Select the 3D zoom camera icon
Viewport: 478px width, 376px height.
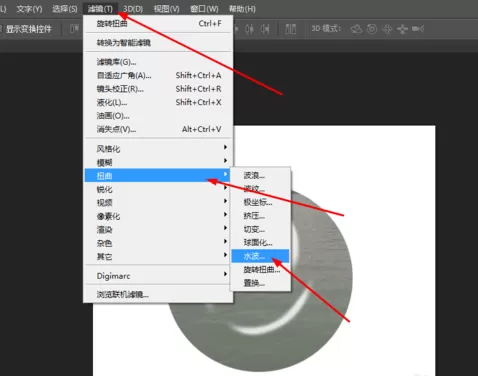(x=418, y=29)
